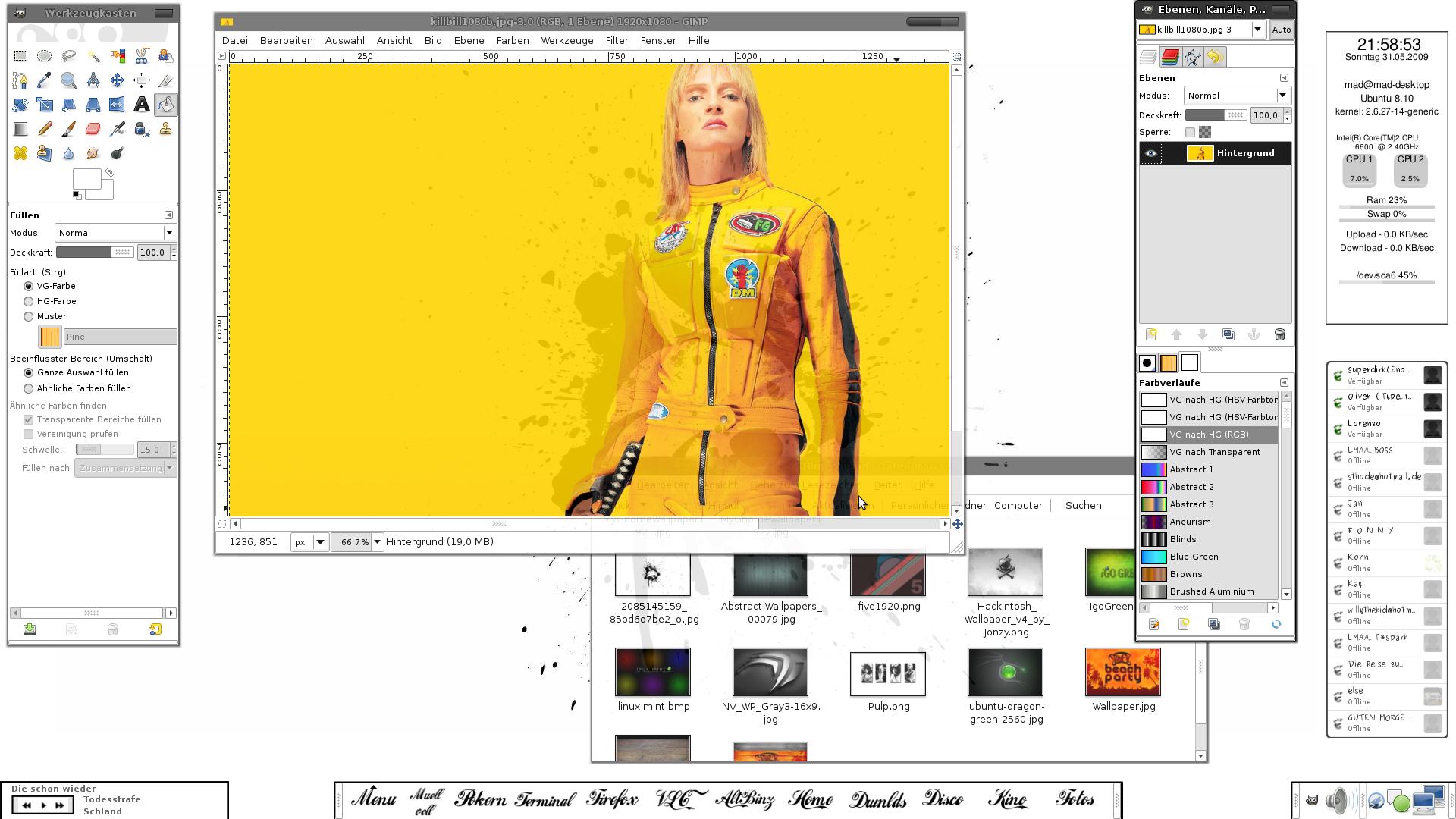Switch to the Channels tab in dock
The image size is (1456, 819).
[1170, 57]
